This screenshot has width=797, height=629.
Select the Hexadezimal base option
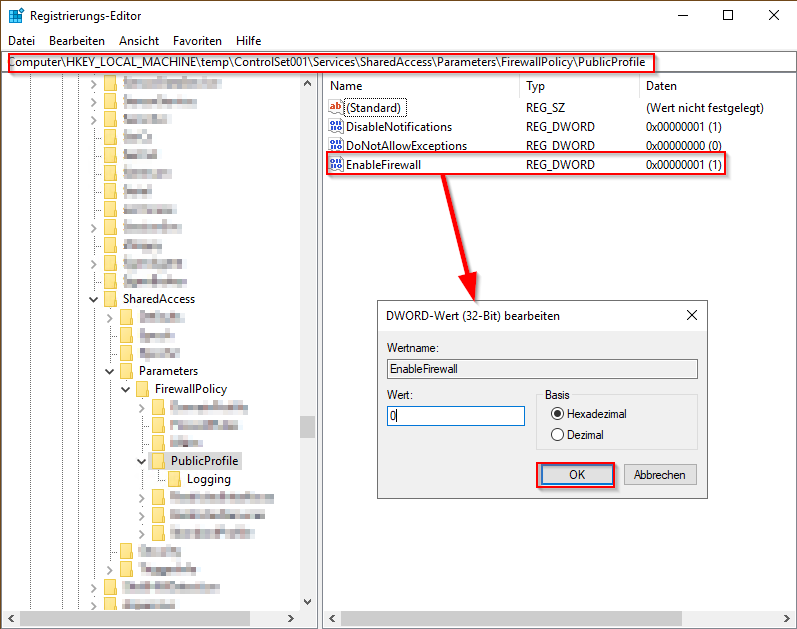click(558, 414)
